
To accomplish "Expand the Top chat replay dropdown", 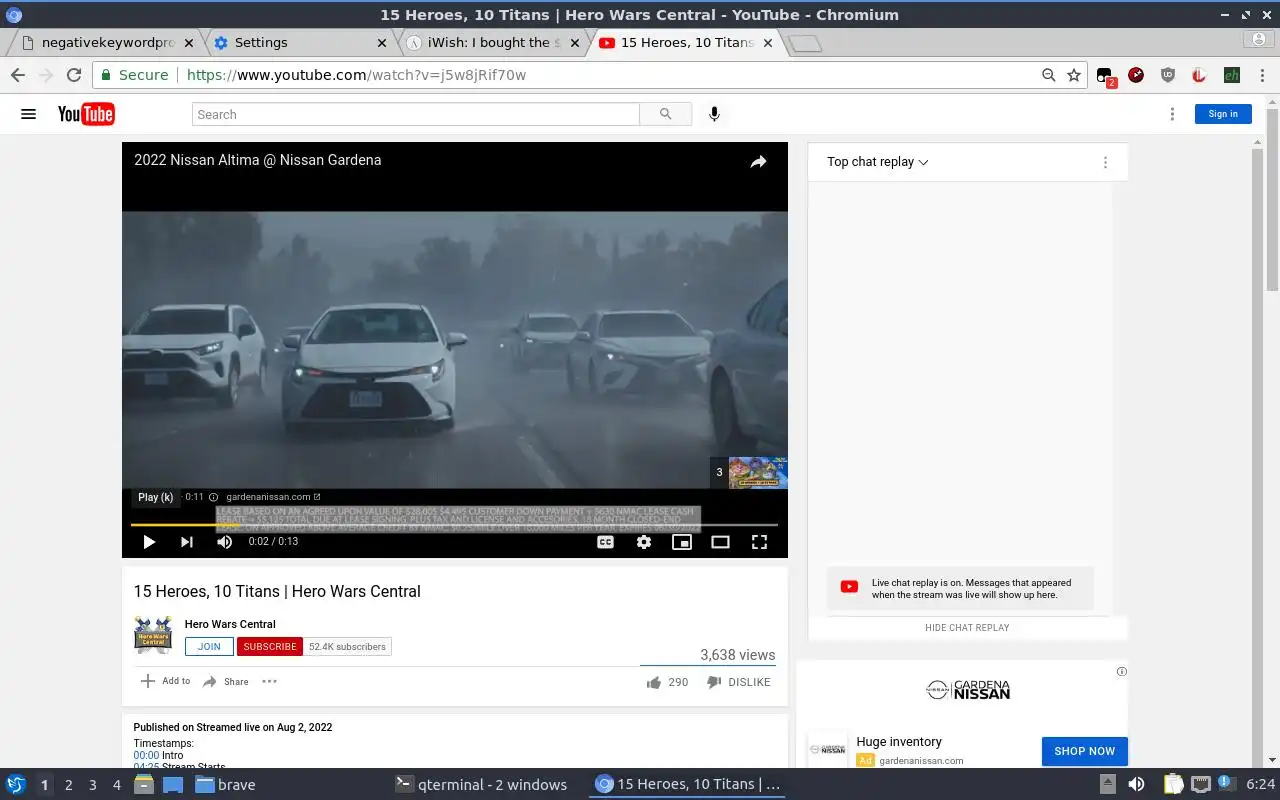I will point(877,162).
